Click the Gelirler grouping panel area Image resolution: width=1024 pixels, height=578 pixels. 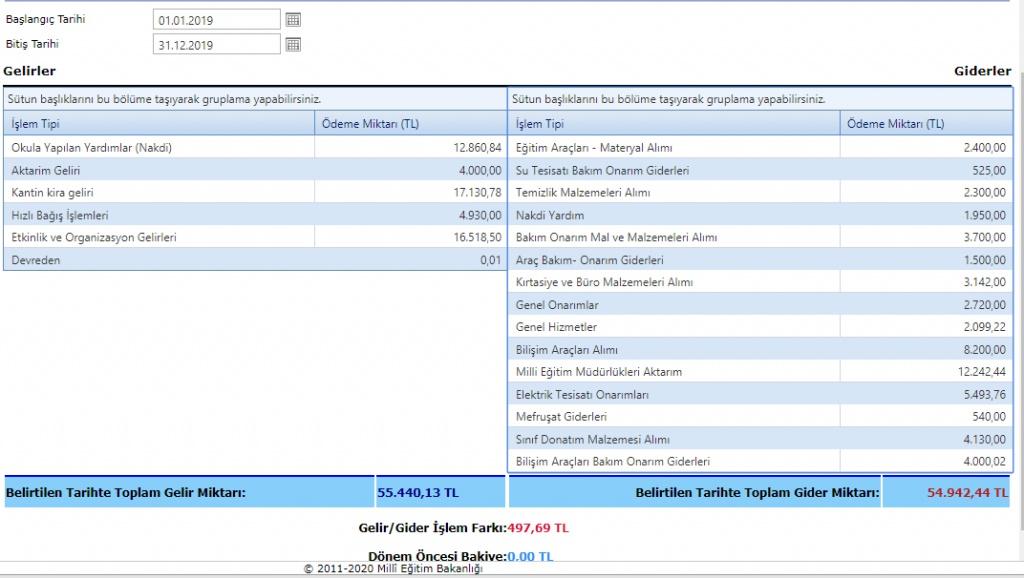pos(255,99)
